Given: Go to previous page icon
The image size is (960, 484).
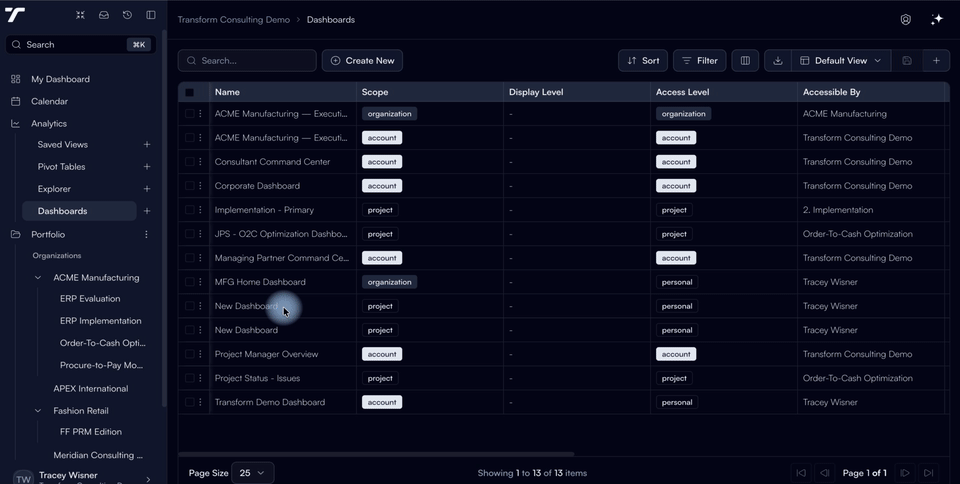Looking at the screenshot, I should (x=825, y=472).
